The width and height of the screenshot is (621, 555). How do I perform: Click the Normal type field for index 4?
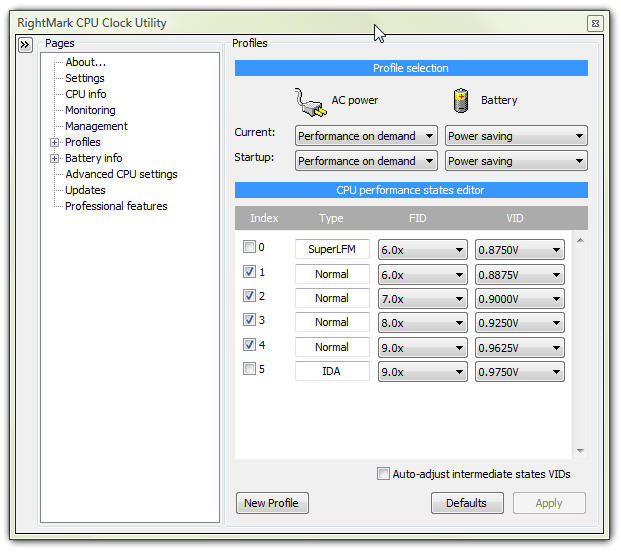point(332,347)
